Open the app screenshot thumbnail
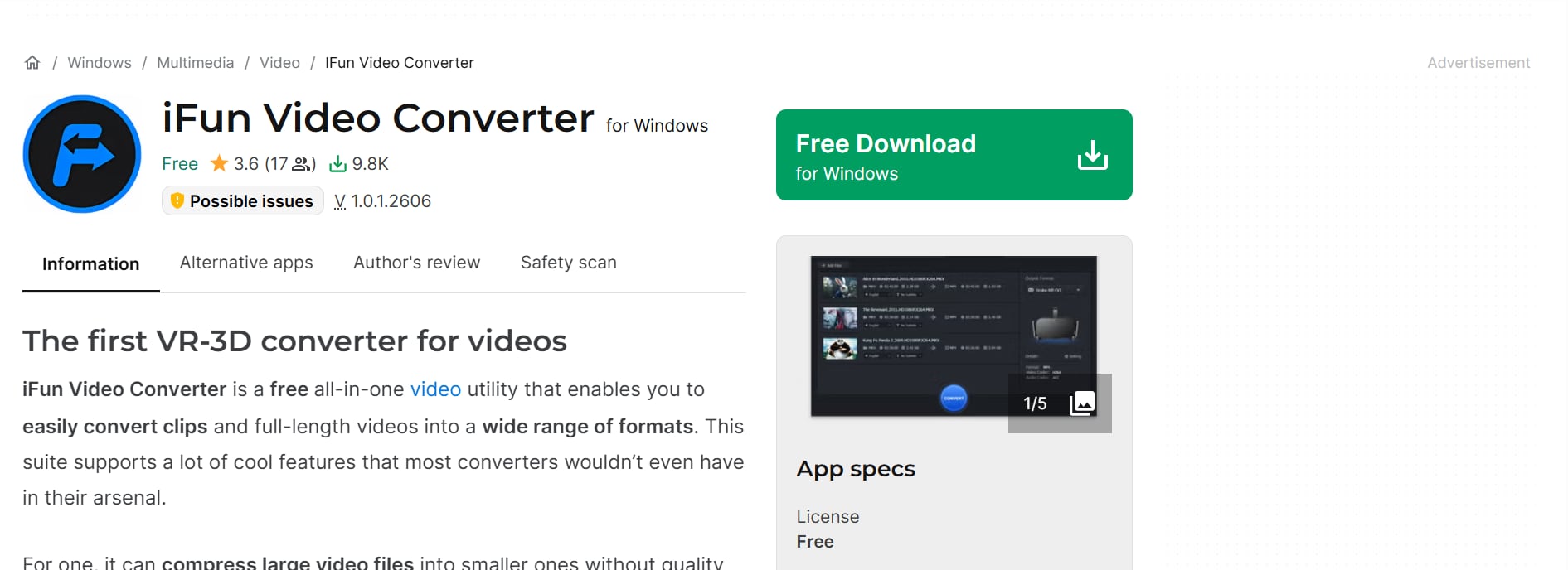The image size is (1568, 570). (954, 336)
